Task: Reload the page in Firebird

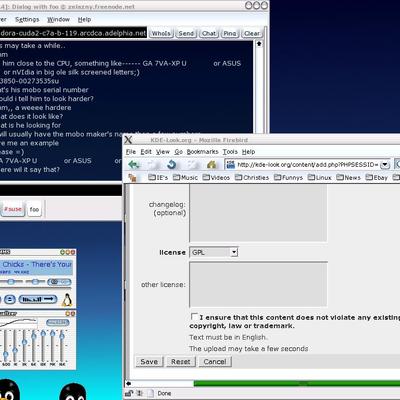Action: tap(171, 164)
